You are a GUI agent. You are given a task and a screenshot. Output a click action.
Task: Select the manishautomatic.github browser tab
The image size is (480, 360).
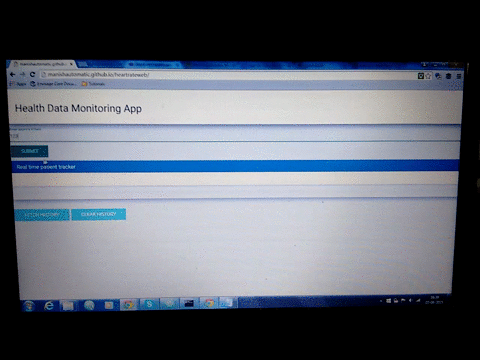click(x=42, y=64)
